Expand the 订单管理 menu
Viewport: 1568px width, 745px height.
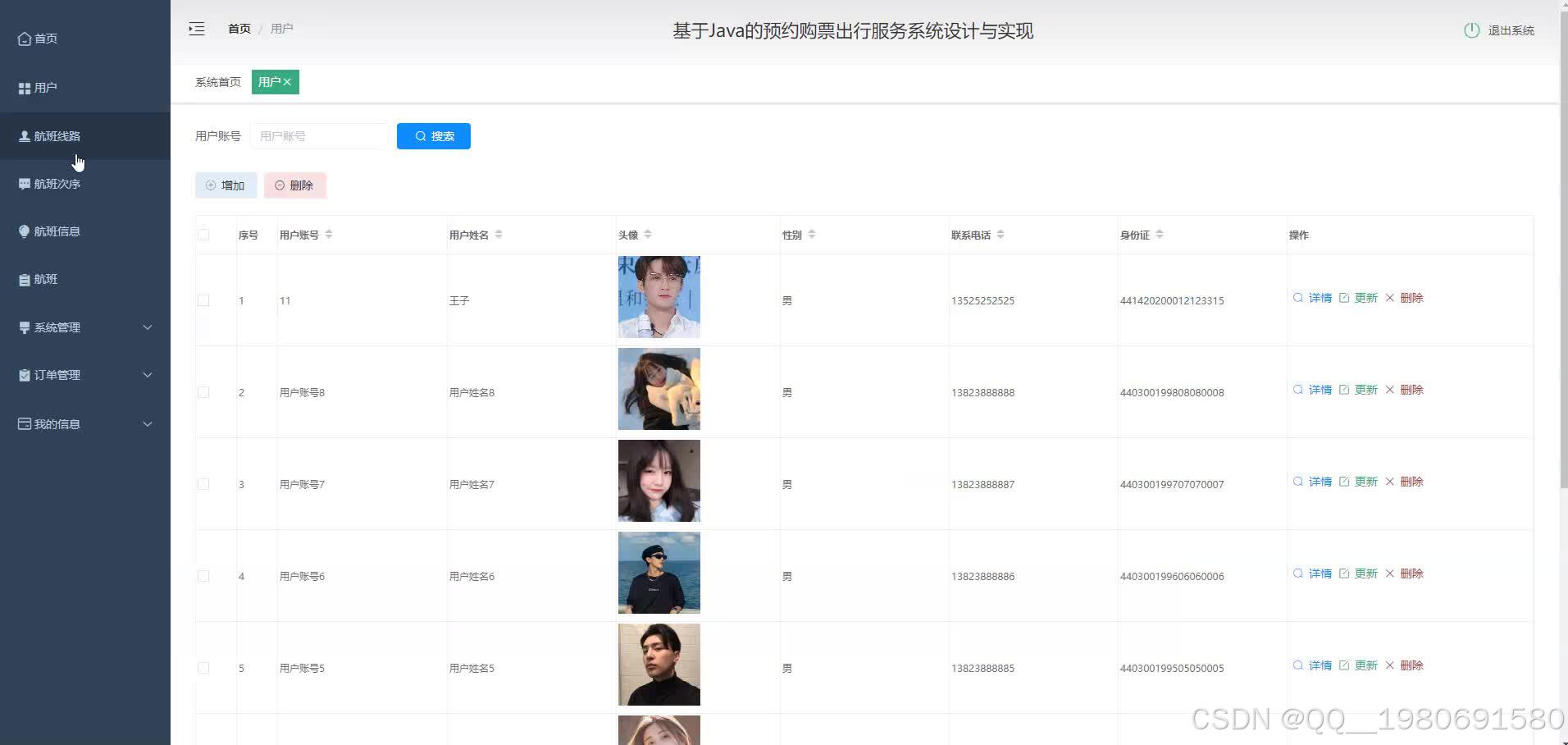(57, 374)
